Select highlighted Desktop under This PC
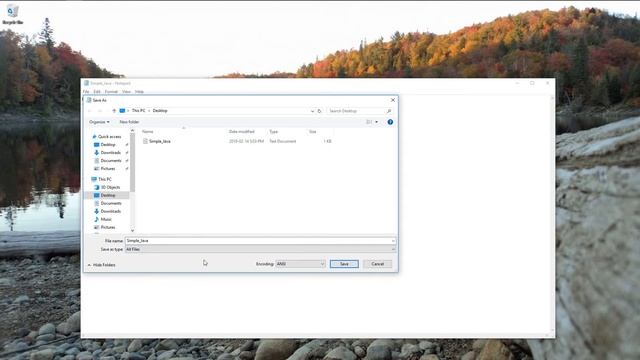This screenshot has height=360, width=640. [107, 195]
